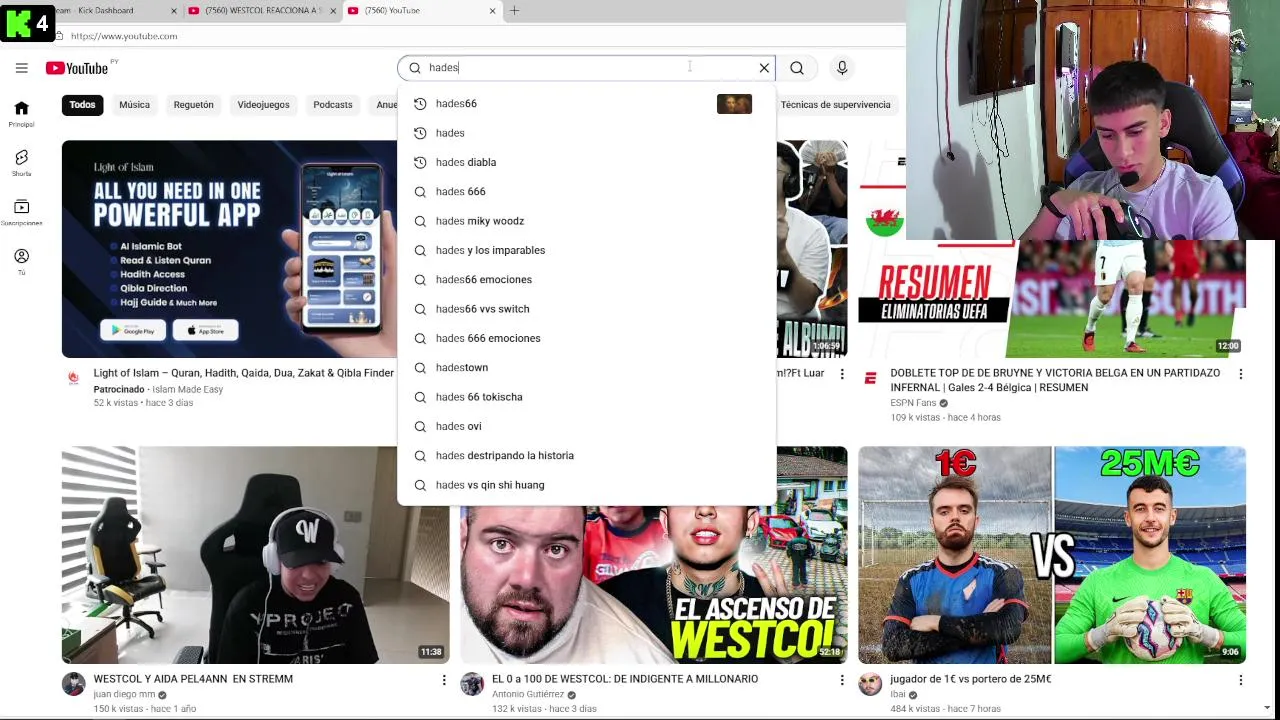Click juan diego mm channel avatar
This screenshot has height=720, width=1280.
[x=73, y=684]
